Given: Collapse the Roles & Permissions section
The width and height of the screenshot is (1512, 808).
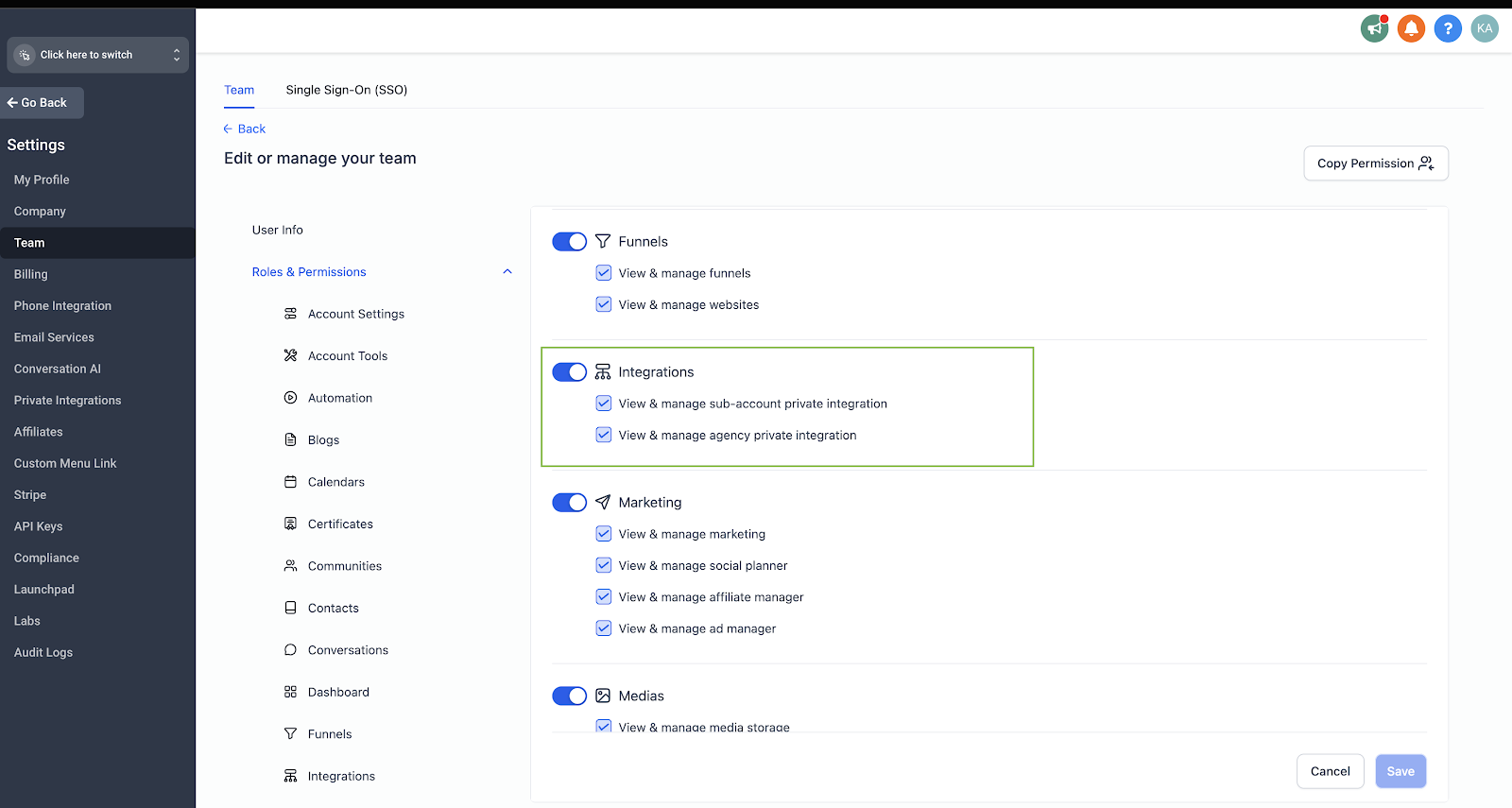Looking at the screenshot, I should (x=507, y=272).
